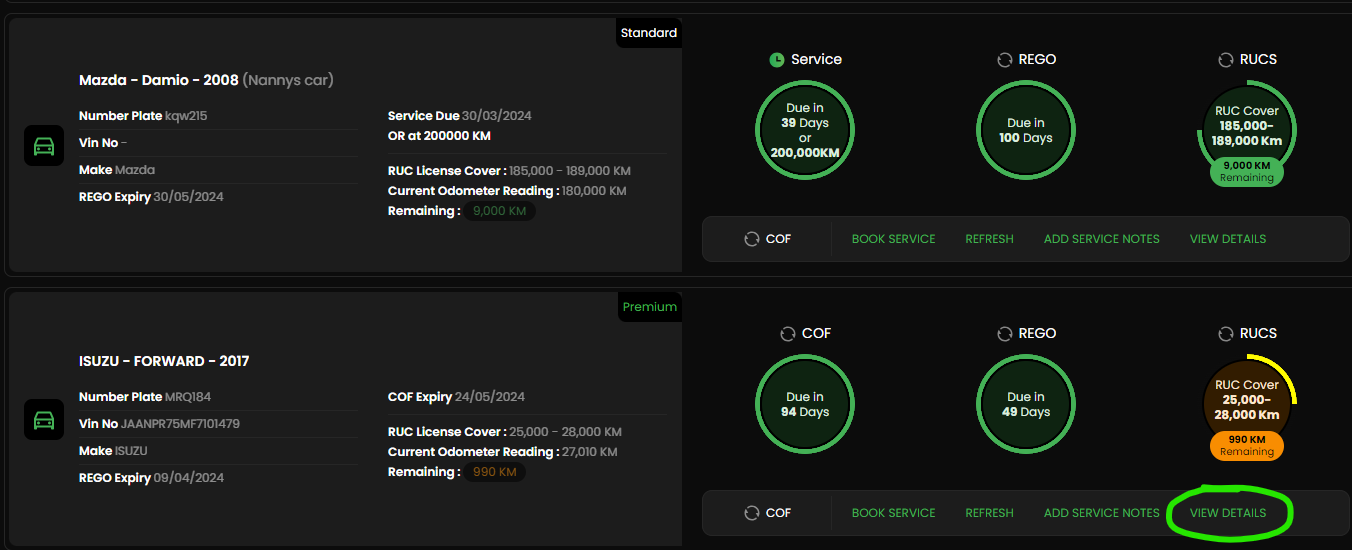1352x550 pixels.
Task: Click RUCS refresh icon on ISUZU card
Action: tap(1226, 334)
